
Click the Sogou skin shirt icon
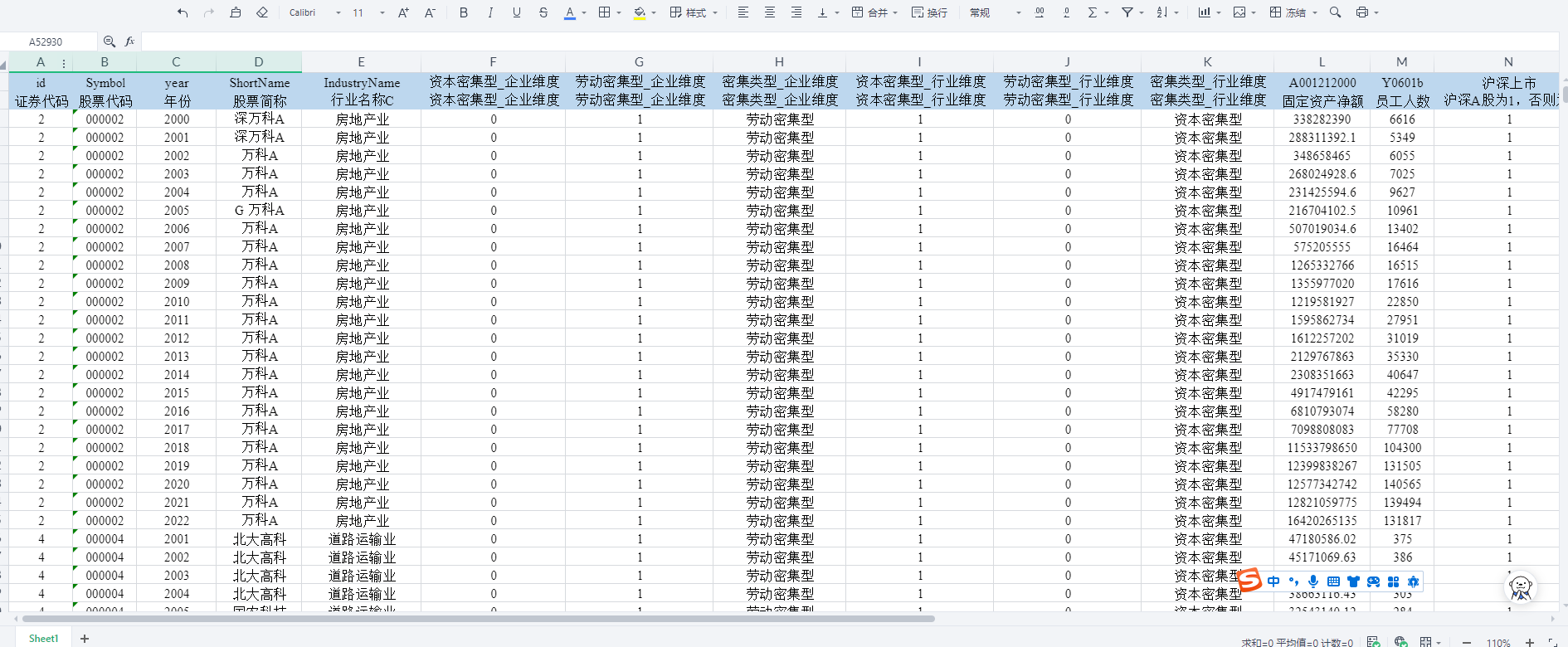[1353, 581]
